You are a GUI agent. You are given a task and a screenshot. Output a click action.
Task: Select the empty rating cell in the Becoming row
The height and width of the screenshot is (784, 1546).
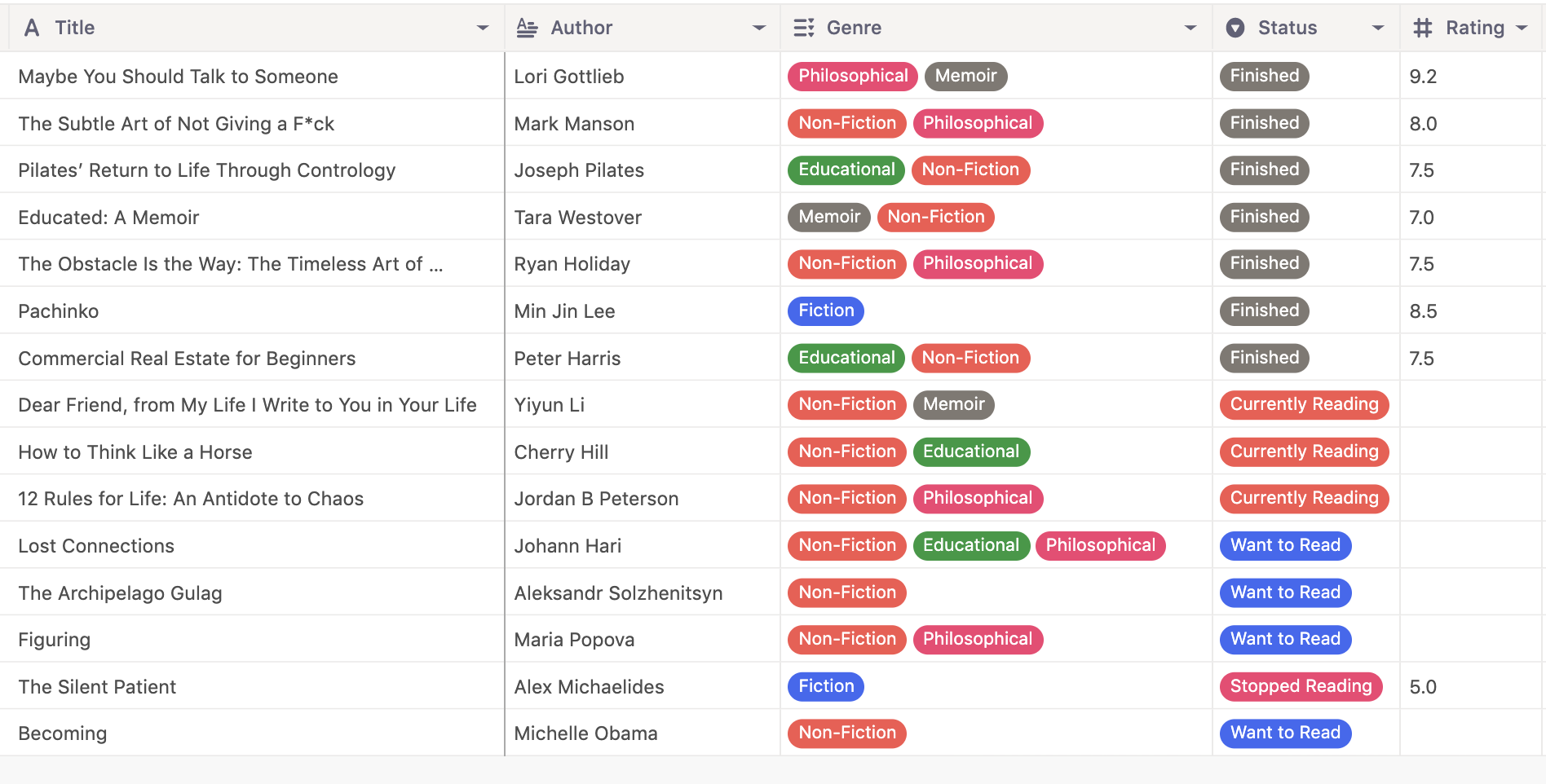point(1471,733)
